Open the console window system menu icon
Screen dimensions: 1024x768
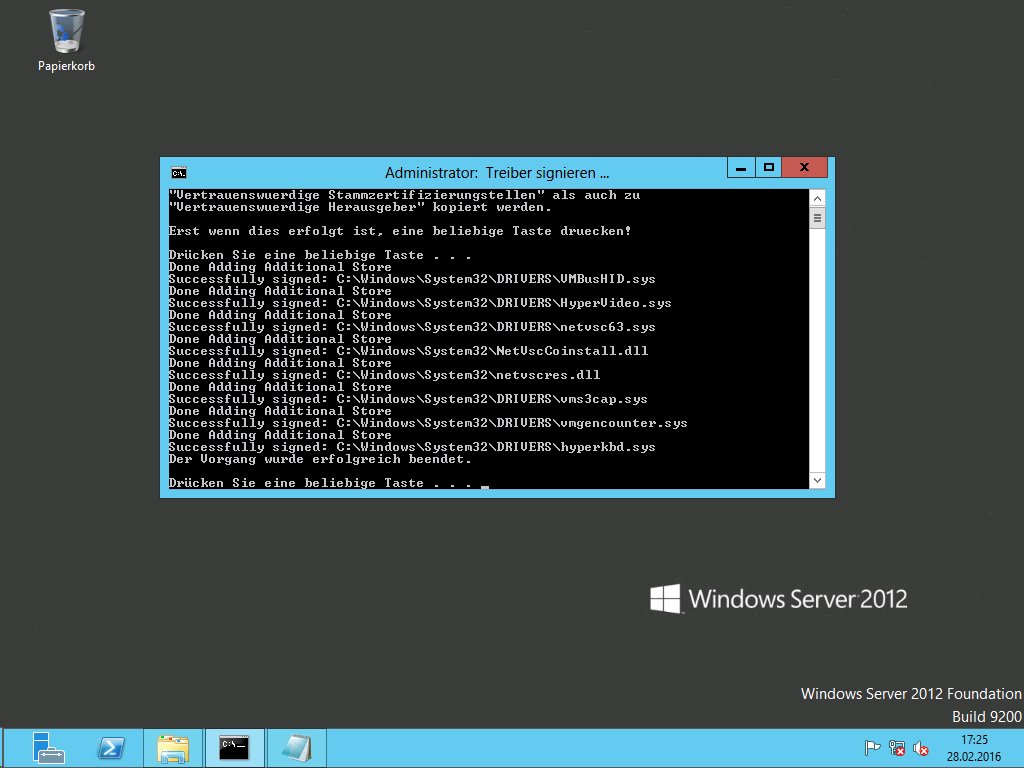tap(178, 172)
